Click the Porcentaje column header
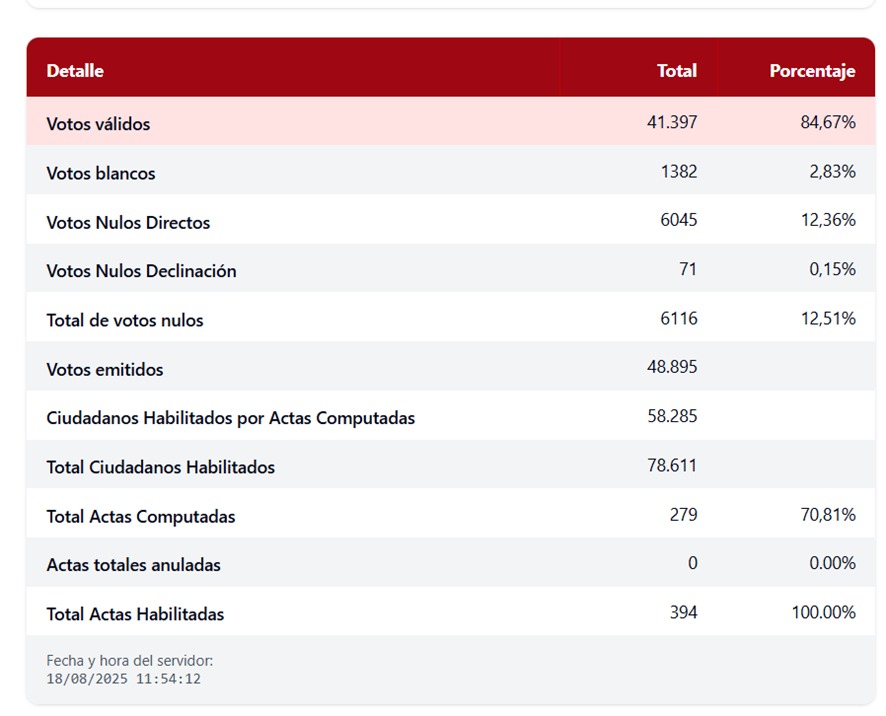 [x=811, y=71]
